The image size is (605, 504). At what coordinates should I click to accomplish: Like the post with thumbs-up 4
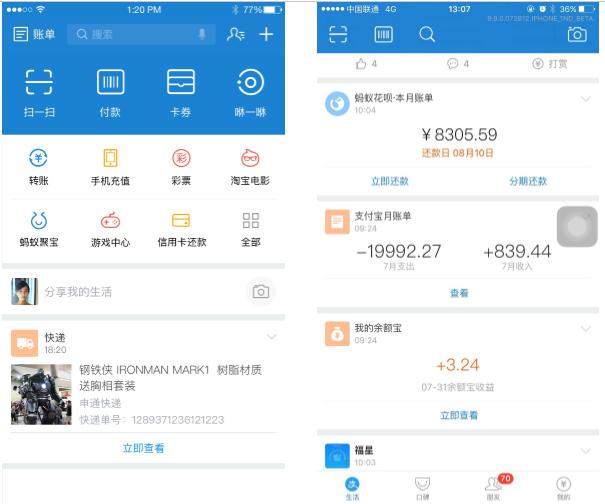pyautogui.click(x=366, y=64)
